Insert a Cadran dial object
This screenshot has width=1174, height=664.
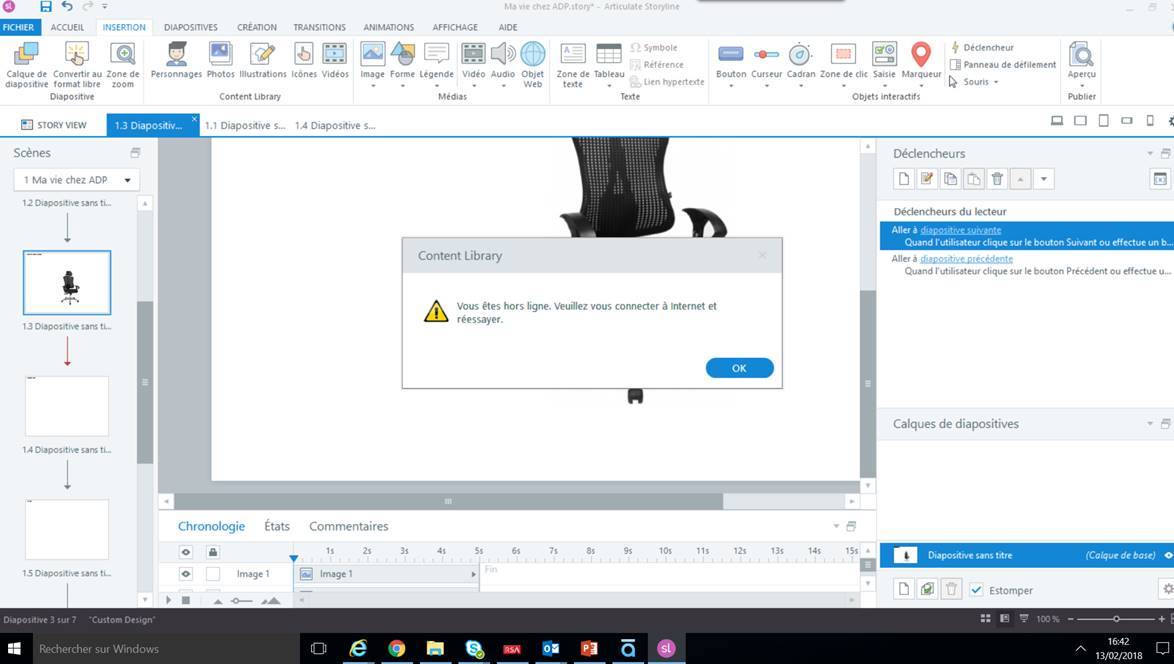pos(800,60)
